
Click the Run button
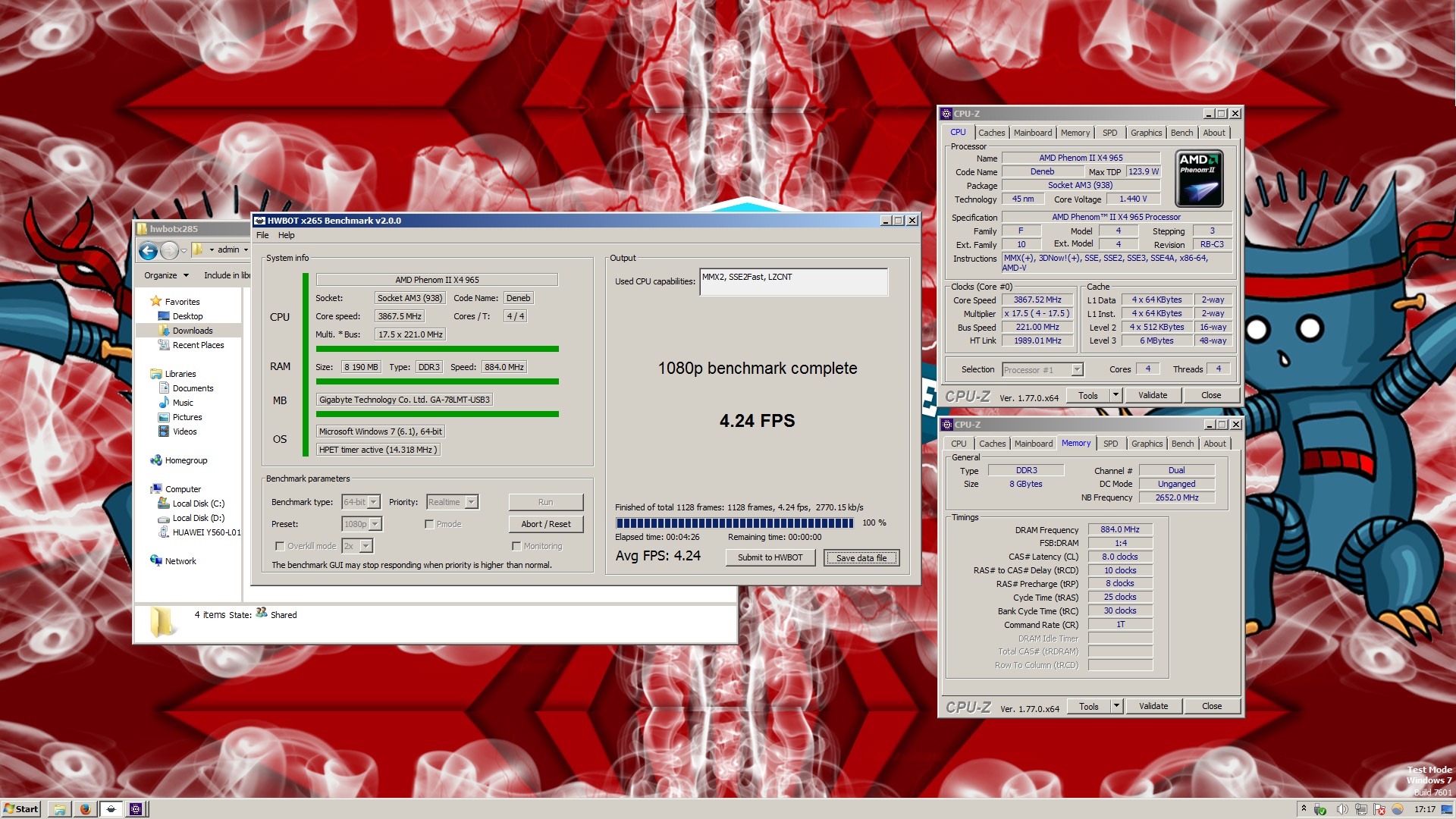(x=545, y=502)
